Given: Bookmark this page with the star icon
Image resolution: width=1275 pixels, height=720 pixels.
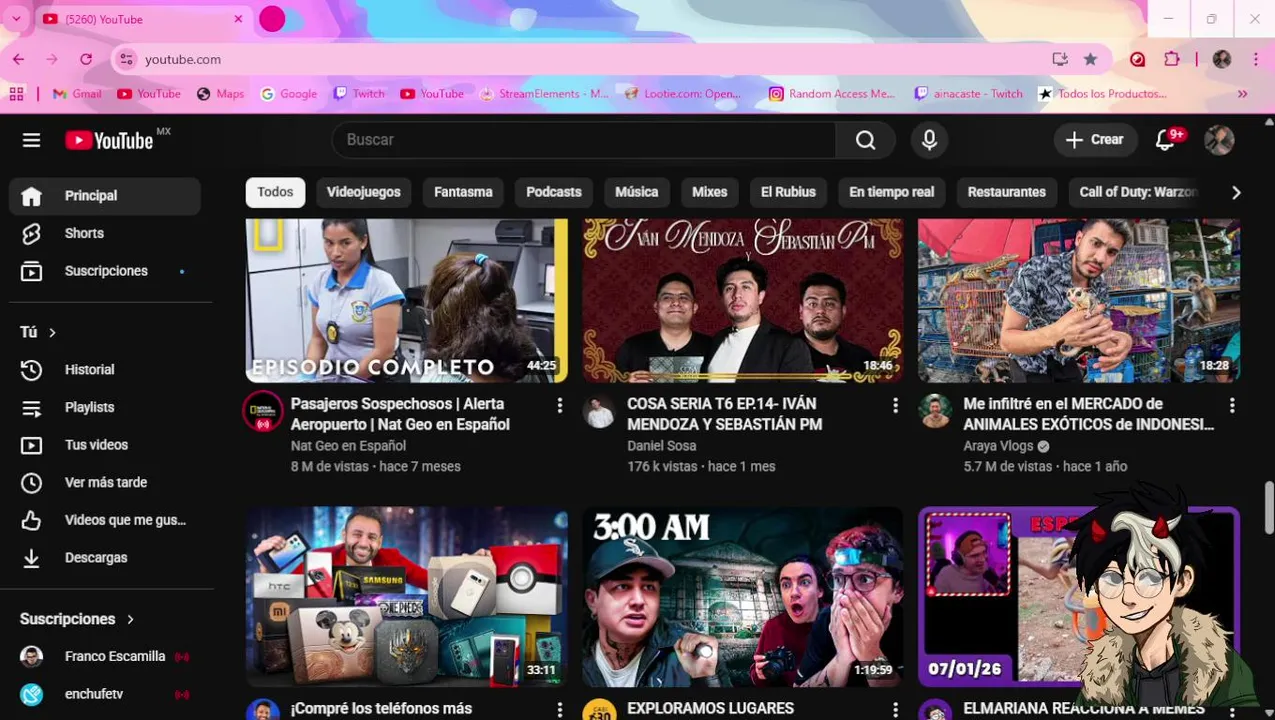Looking at the screenshot, I should [1090, 59].
